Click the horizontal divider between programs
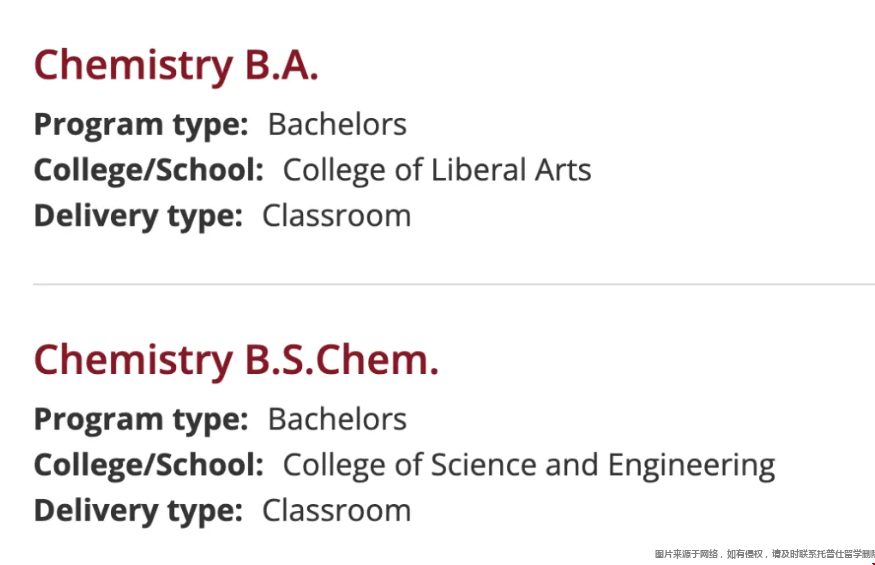The height and width of the screenshot is (565, 875). click(454, 284)
